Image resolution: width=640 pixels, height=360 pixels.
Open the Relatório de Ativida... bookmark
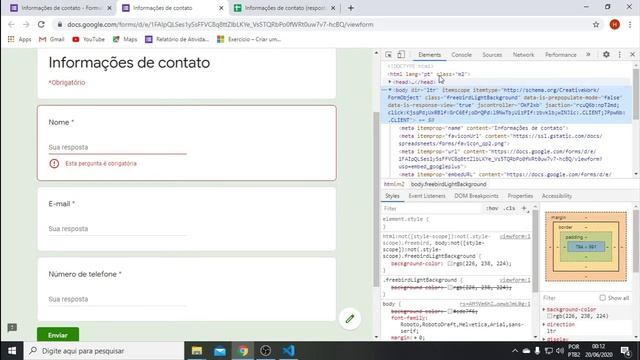pyautogui.click(x=177, y=39)
